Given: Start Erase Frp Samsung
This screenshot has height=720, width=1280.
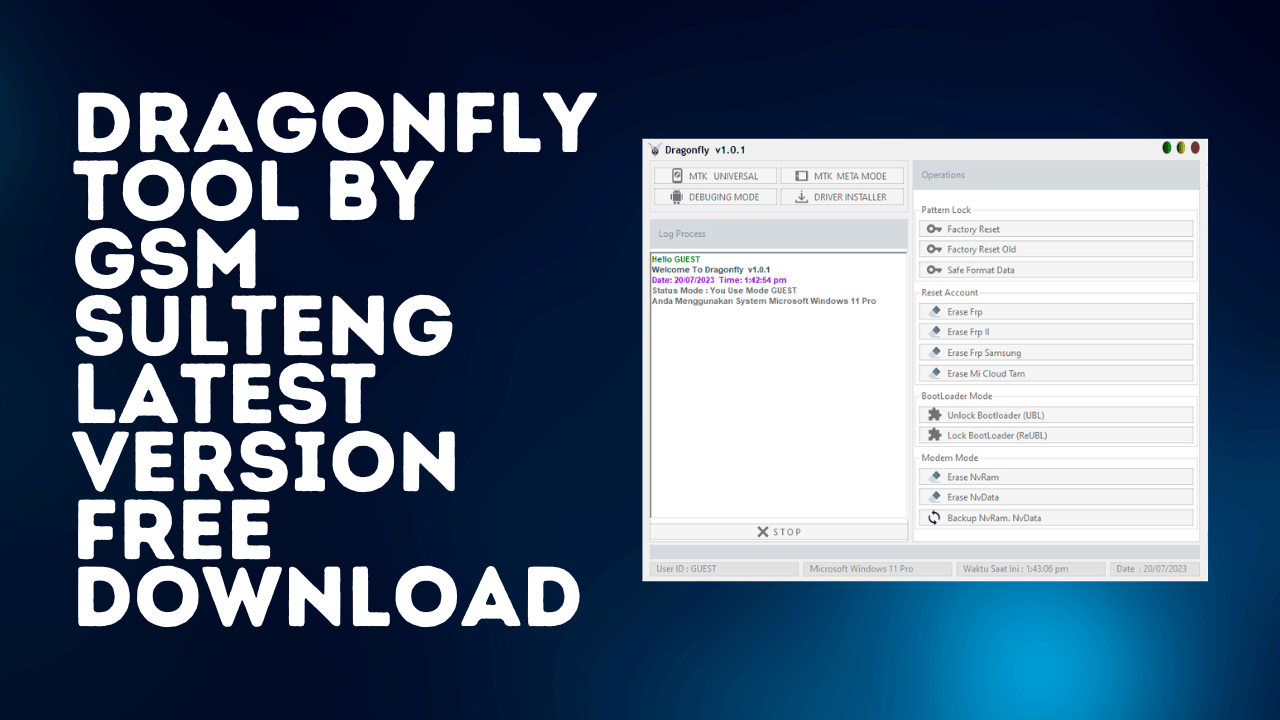Looking at the screenshot, I should tap(1056, 353).
